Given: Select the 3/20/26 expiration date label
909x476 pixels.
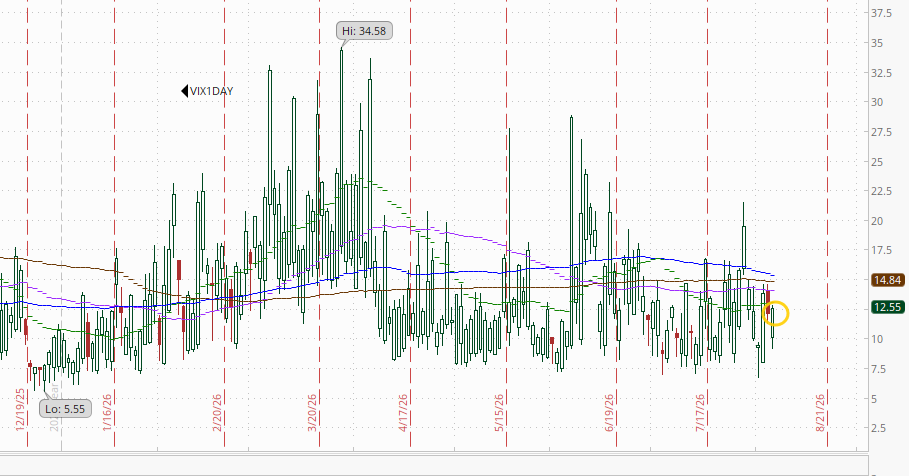Looking at the screenshot, I should click(x=312, y=412).
